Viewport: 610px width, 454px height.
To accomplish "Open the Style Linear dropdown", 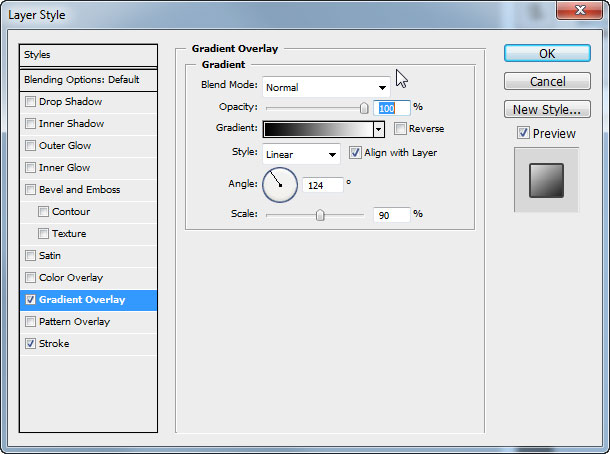I will click(301, 154).
